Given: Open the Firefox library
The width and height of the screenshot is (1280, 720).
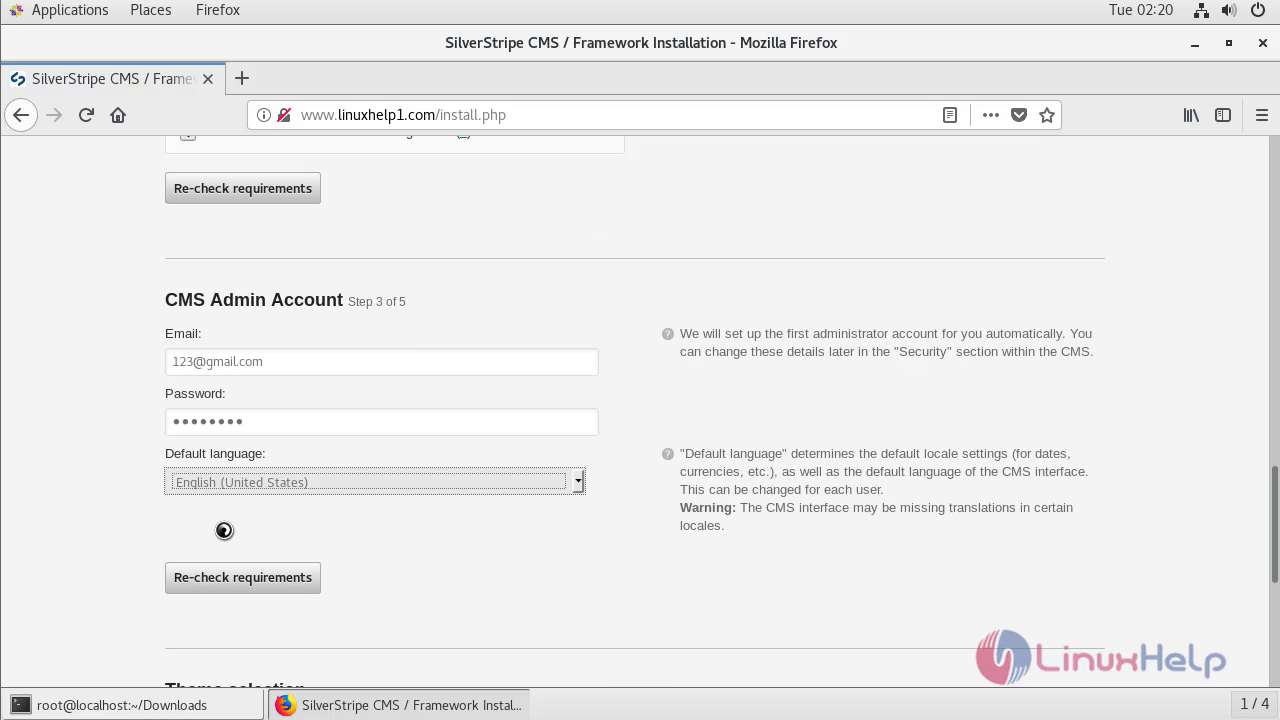Looking at the screenshot, I should tap(1191, 115).
